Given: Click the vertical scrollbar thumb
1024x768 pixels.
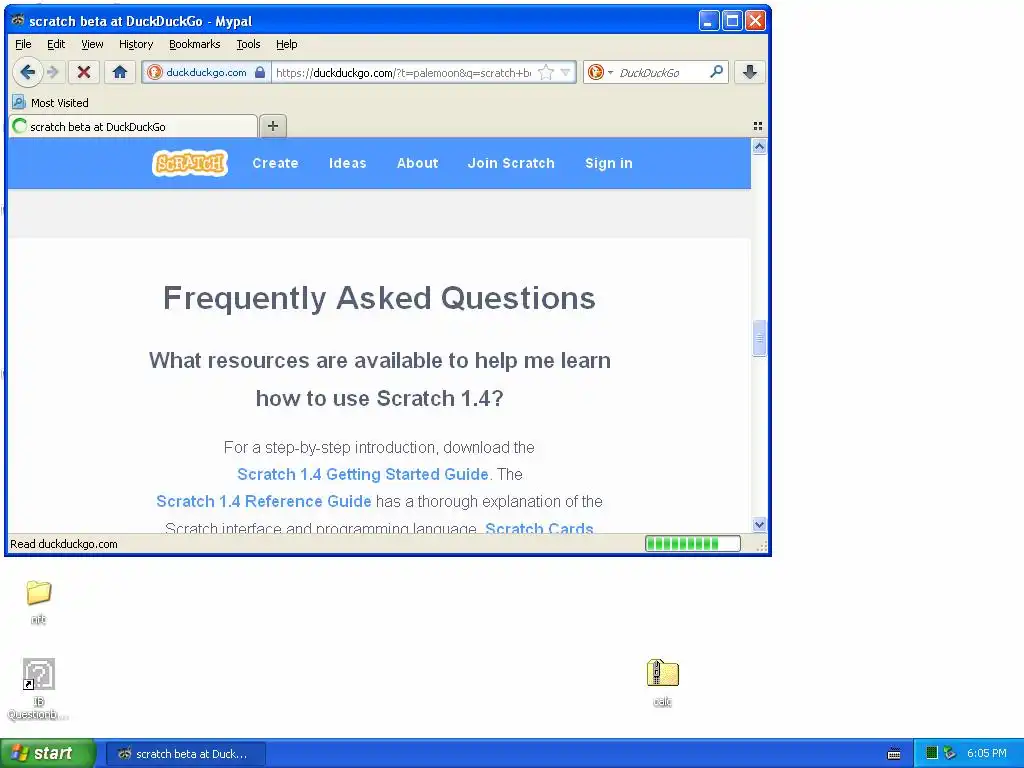Looking at the screenshot, I should tap(759, 338).
